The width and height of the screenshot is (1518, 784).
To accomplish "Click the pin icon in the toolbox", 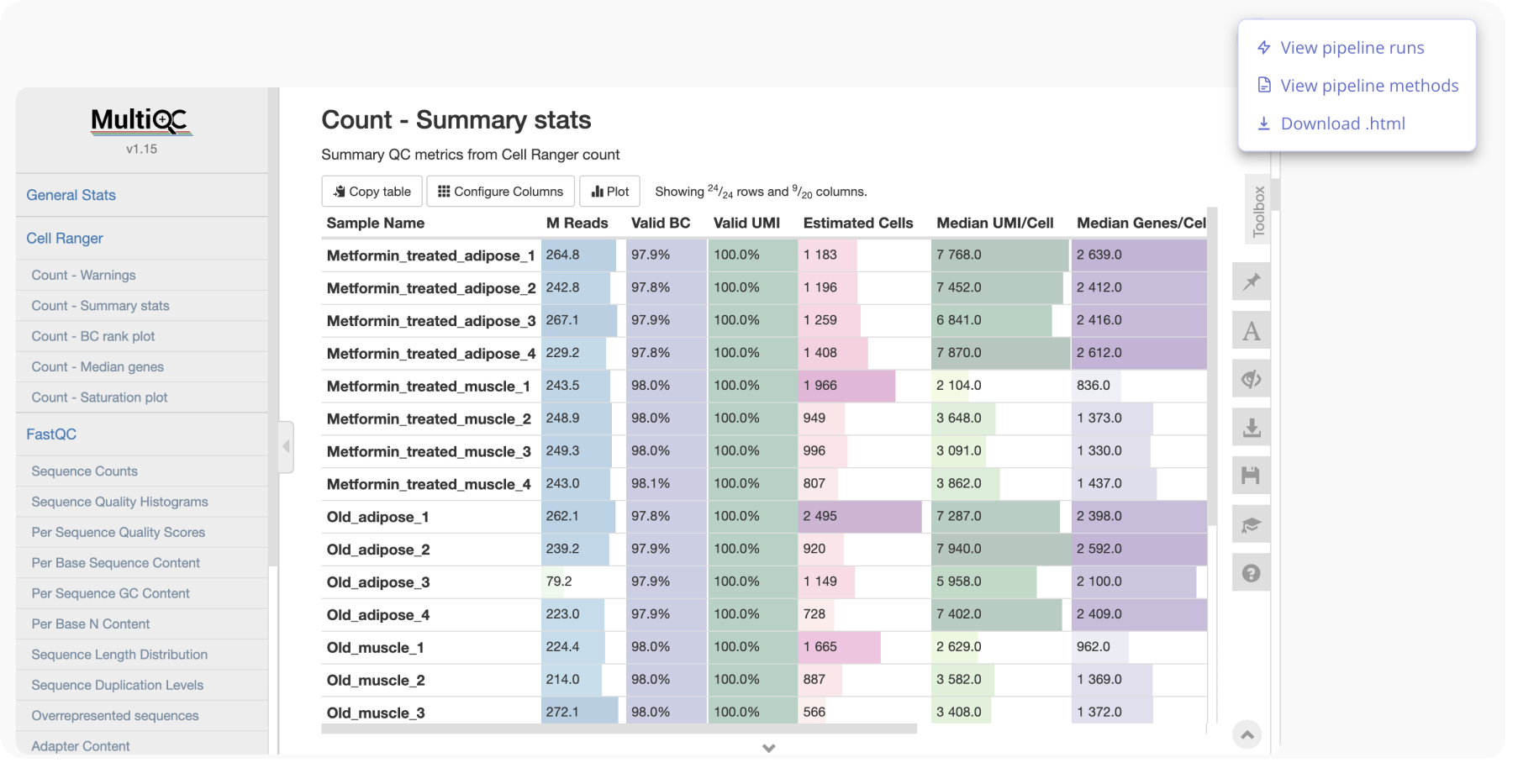I will coord(1251,282).
